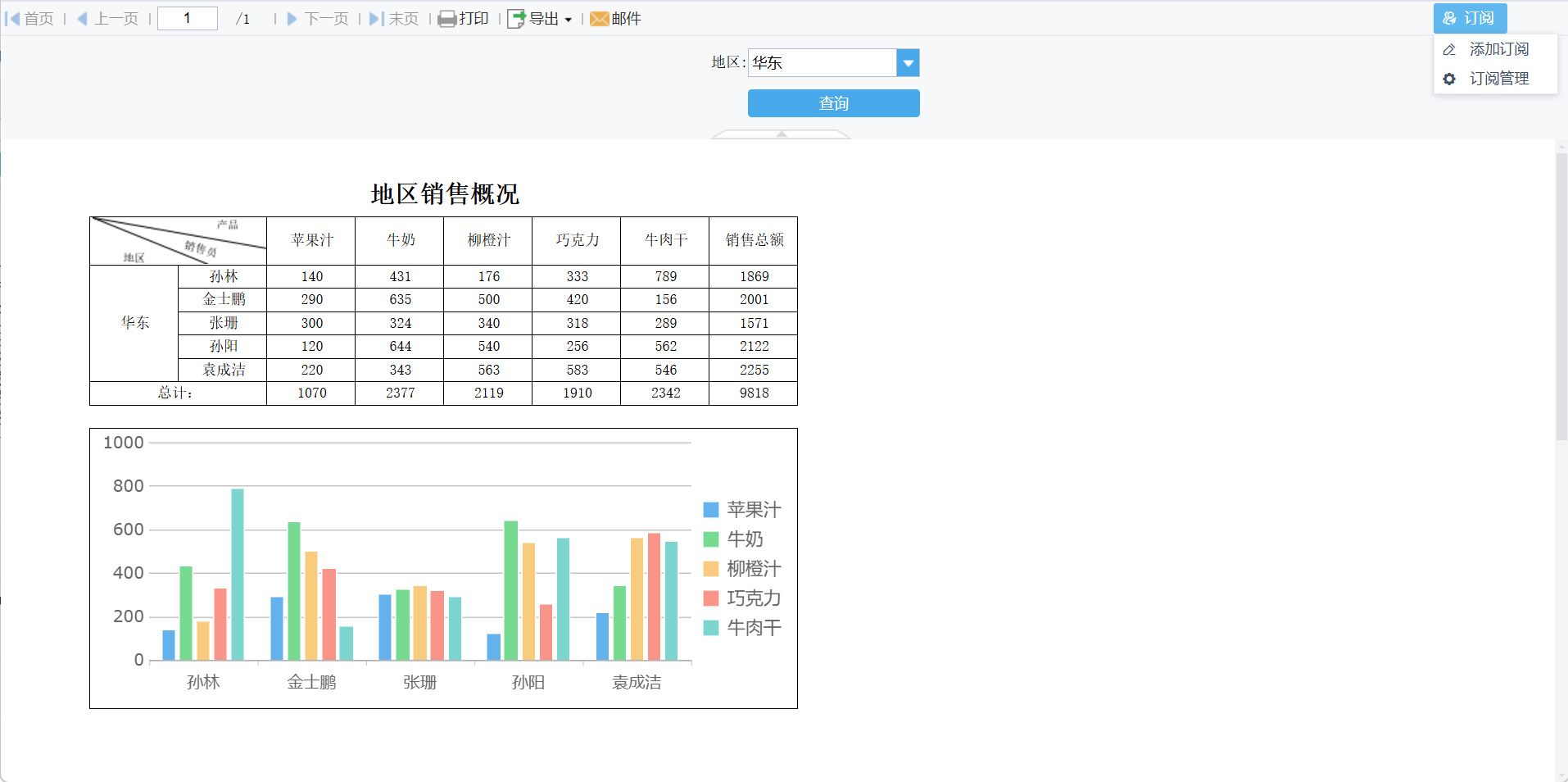1568x782 pixels.
Task: Click the 上一页 label
Action: pyautogui.click(x=116, y=19)
